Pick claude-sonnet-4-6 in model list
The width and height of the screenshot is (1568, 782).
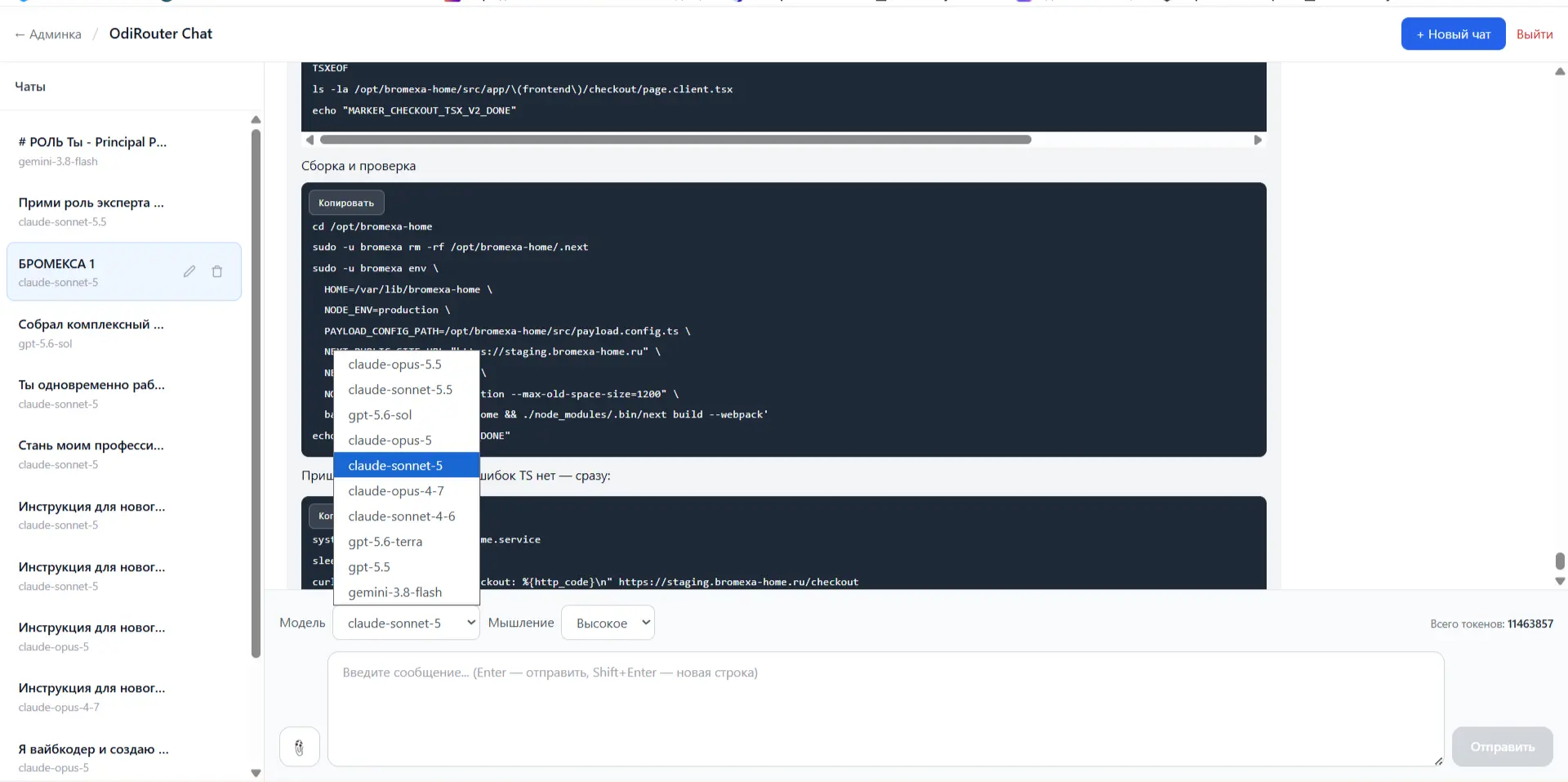pyautogui.click(x=406, y=516)
